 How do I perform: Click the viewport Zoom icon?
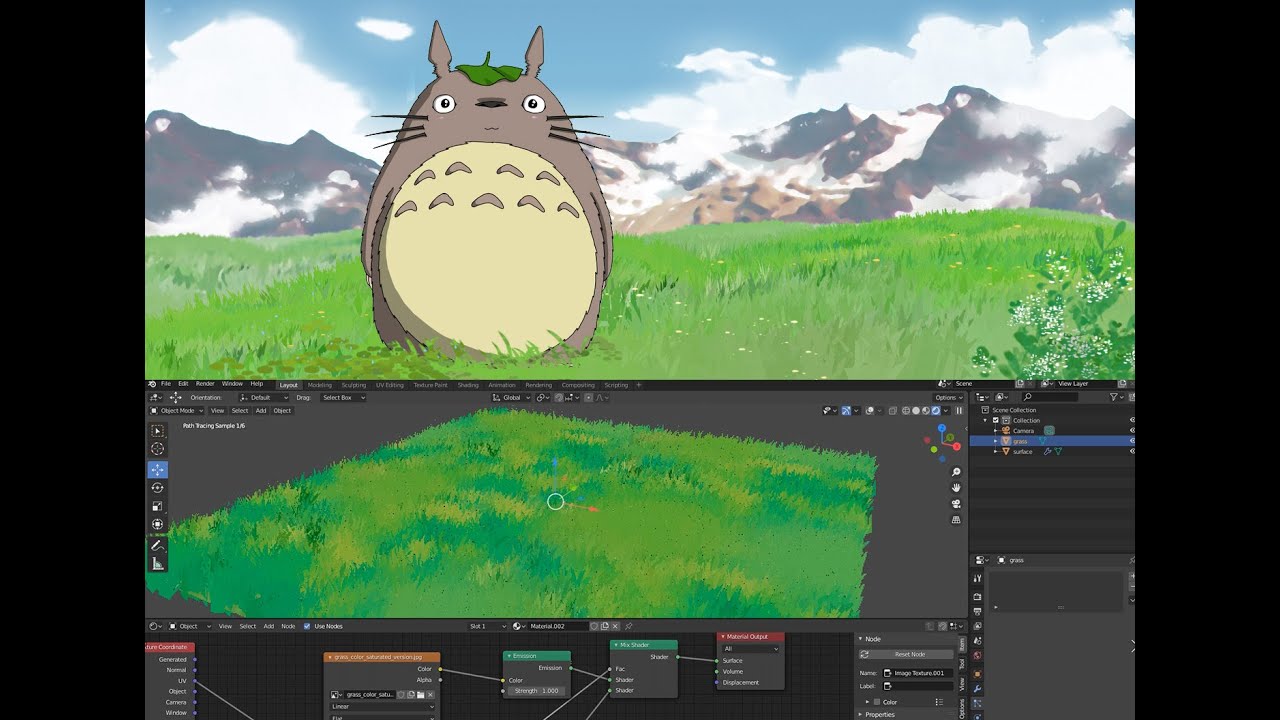pos(956,472)
